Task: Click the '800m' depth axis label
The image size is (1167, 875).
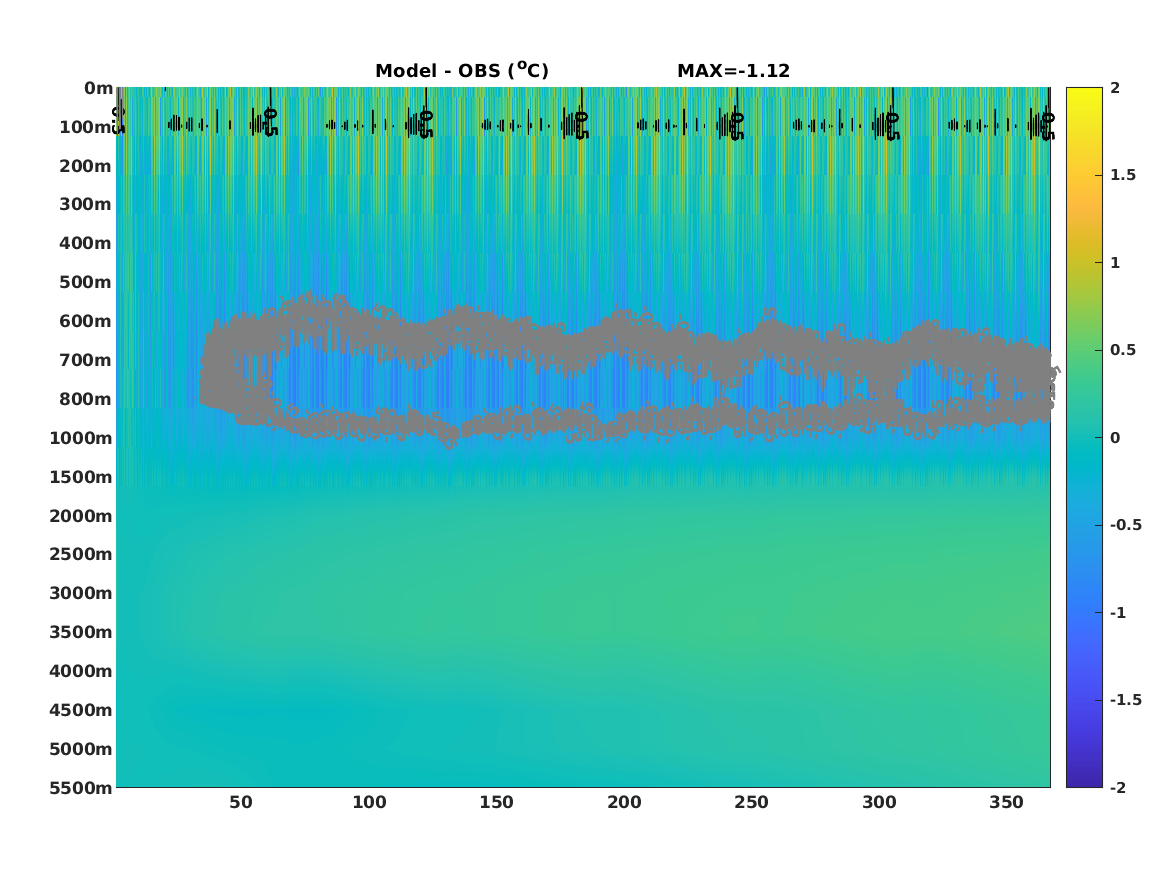Action: click(86, 400)
